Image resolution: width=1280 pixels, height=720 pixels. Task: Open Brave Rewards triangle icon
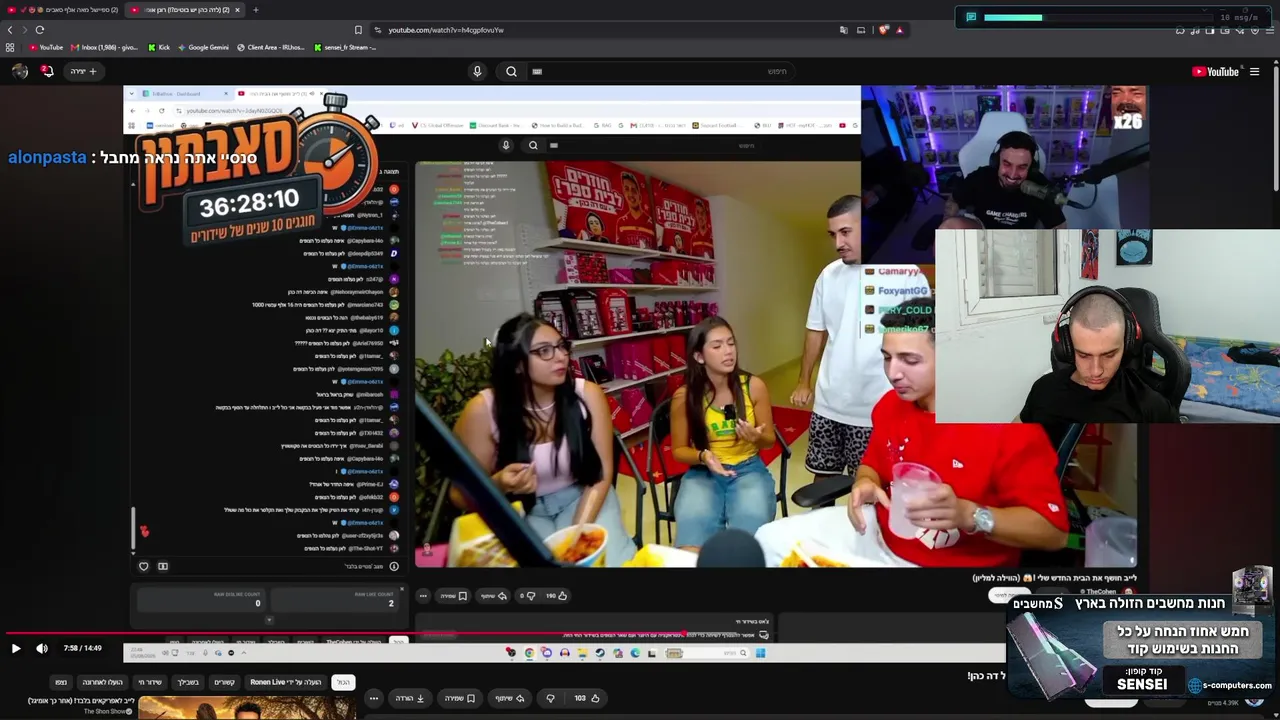tap(899, 30)
